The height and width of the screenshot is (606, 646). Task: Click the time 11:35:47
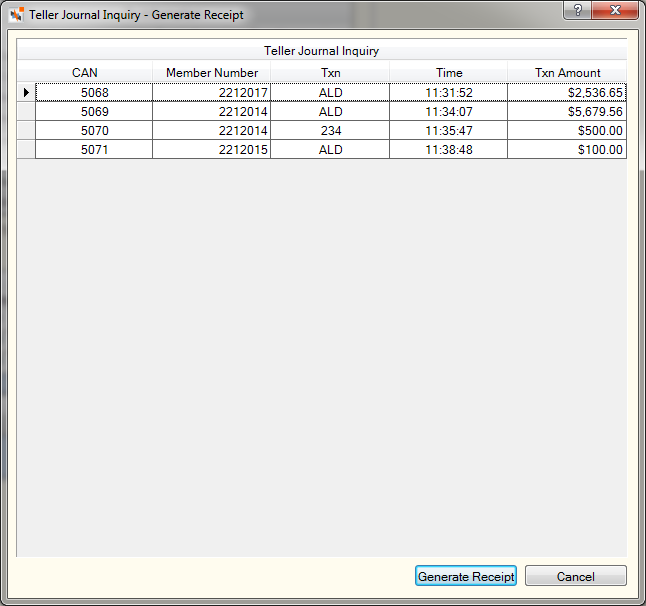click(449, 130)
